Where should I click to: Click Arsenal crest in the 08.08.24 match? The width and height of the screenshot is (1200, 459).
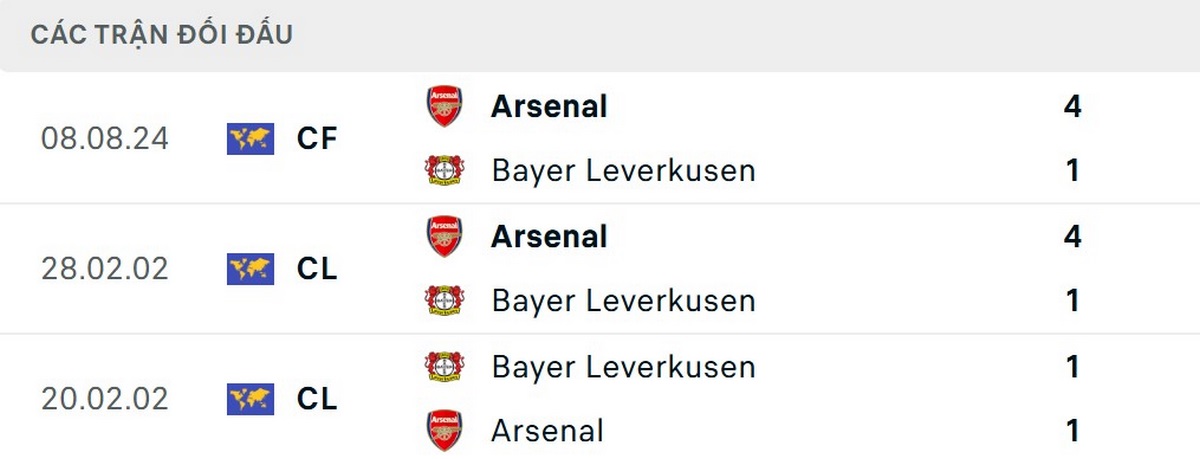(444, 106)
